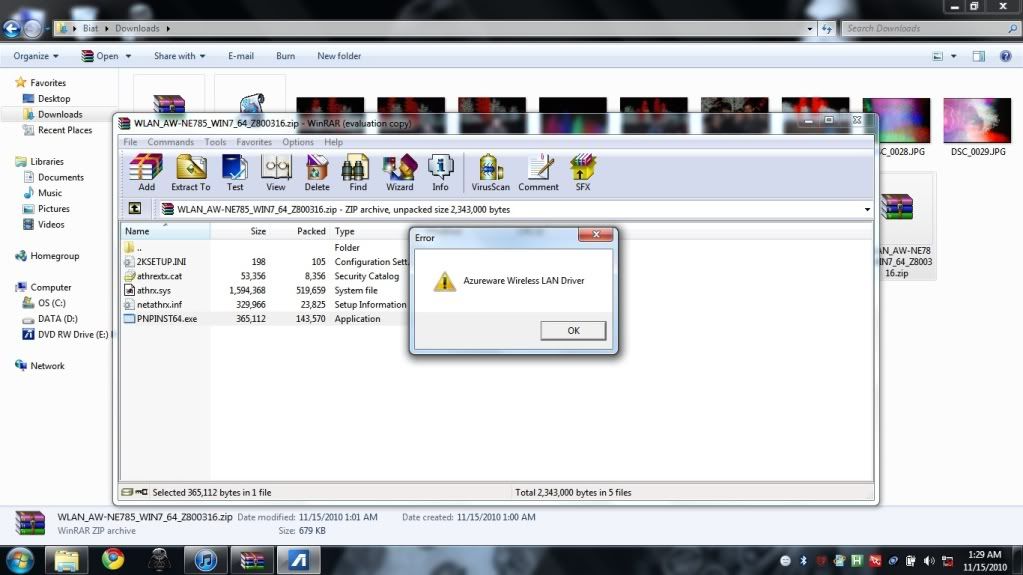The height and width of the screenshot is (575, 1023).
Task: Open the Organize dropdown in Explorer
Action: 36,56
